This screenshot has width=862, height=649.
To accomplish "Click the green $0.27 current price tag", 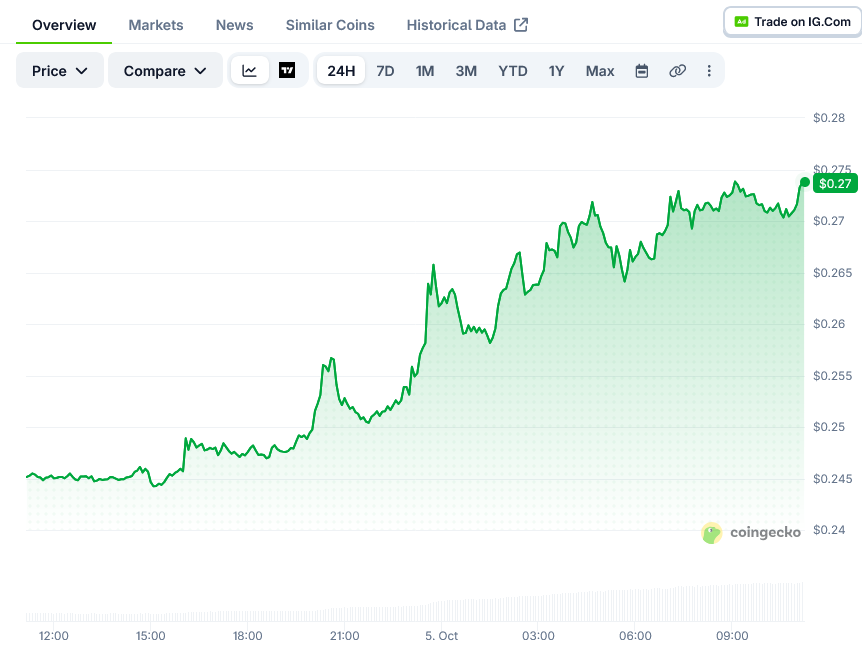I will (835, 183).
